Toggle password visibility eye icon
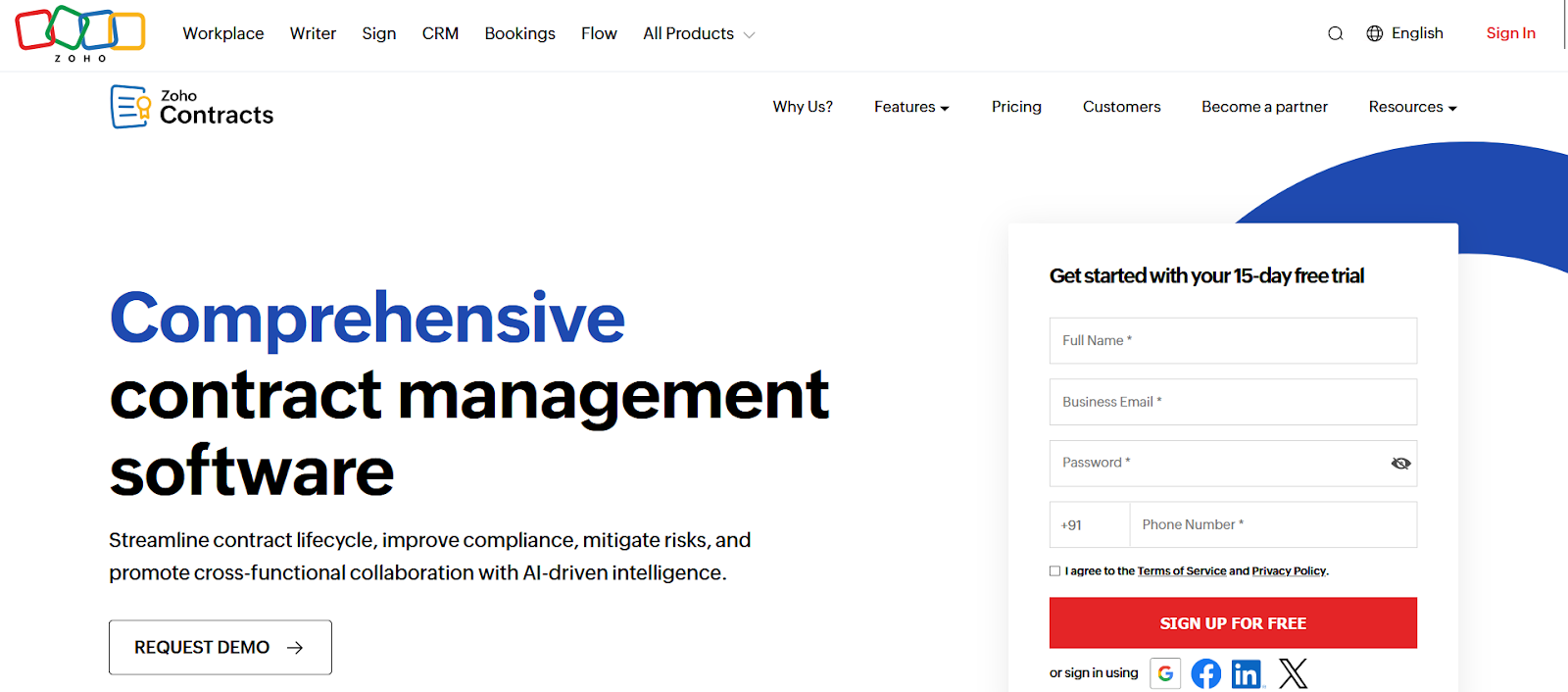The image size is (1568, 692). pos(1400,464)
